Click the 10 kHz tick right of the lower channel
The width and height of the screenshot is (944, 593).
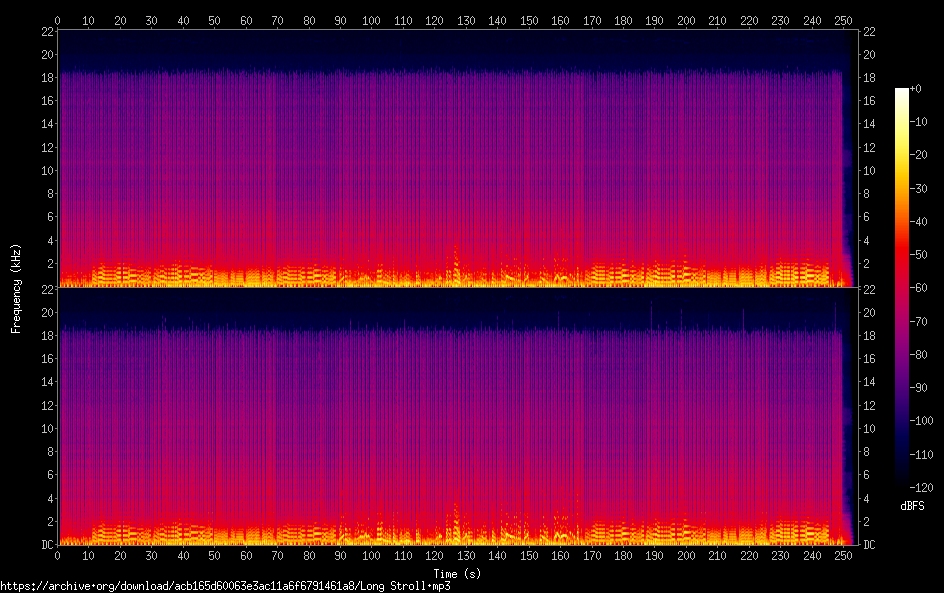(x=869, y=427)
